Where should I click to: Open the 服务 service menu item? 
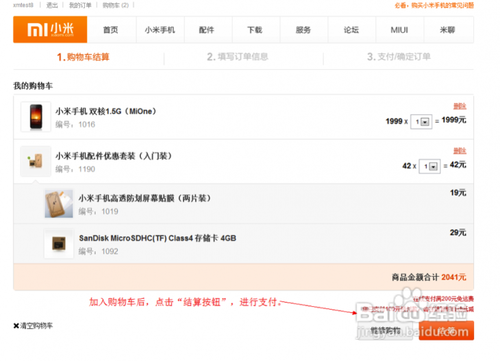click(x=303, y=30)
